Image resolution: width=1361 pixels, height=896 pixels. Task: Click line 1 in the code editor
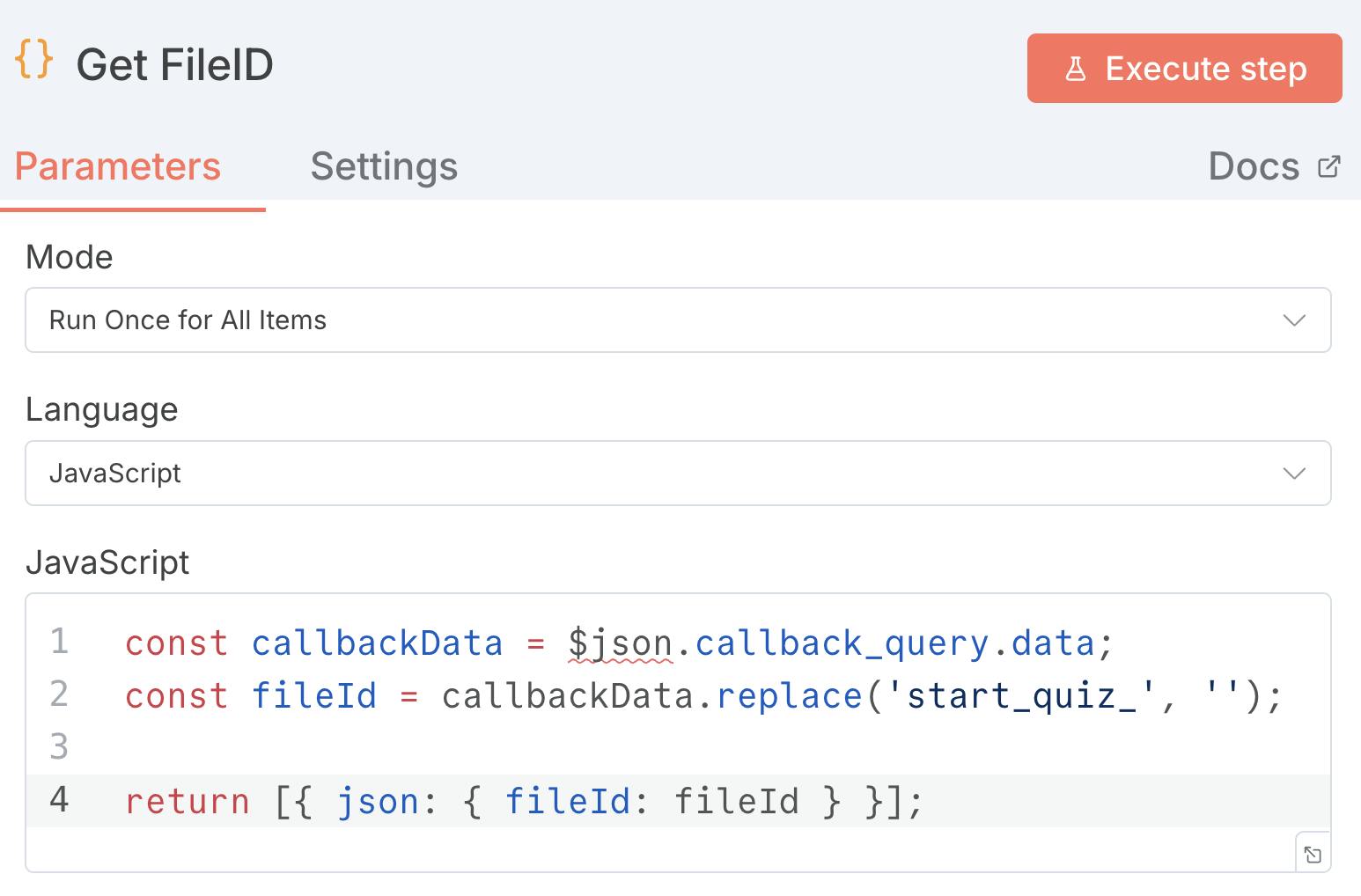click(x=616, y=643)
